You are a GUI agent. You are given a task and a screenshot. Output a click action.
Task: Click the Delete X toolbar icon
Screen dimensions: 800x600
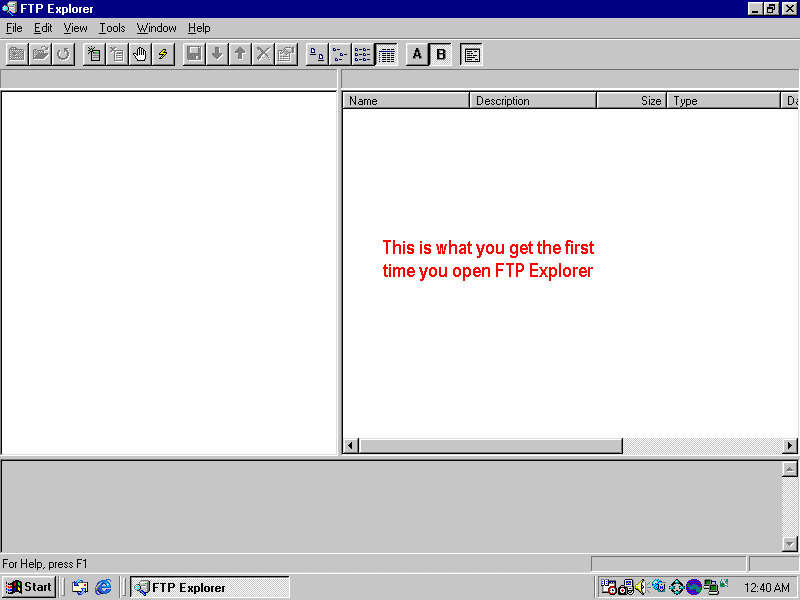click(x=263, y=54)
